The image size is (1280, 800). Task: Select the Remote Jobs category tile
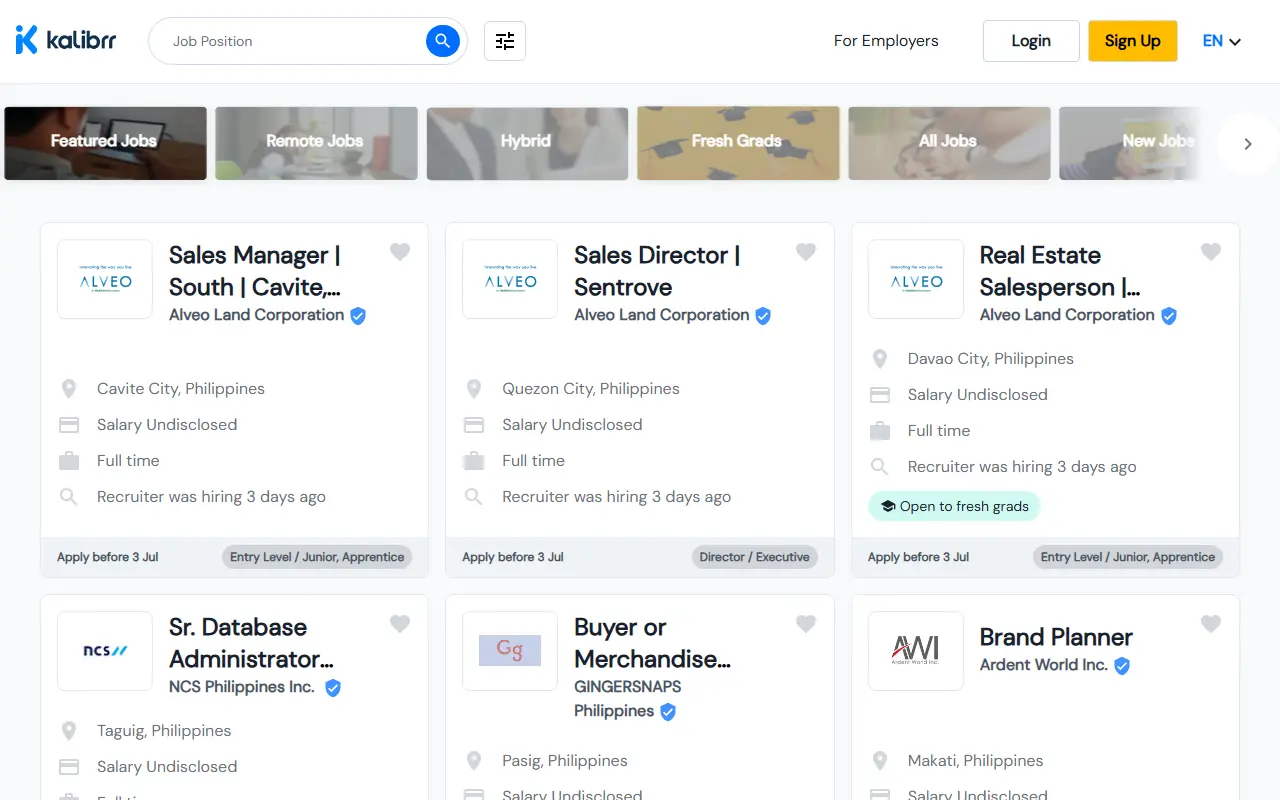click(316, 143)
